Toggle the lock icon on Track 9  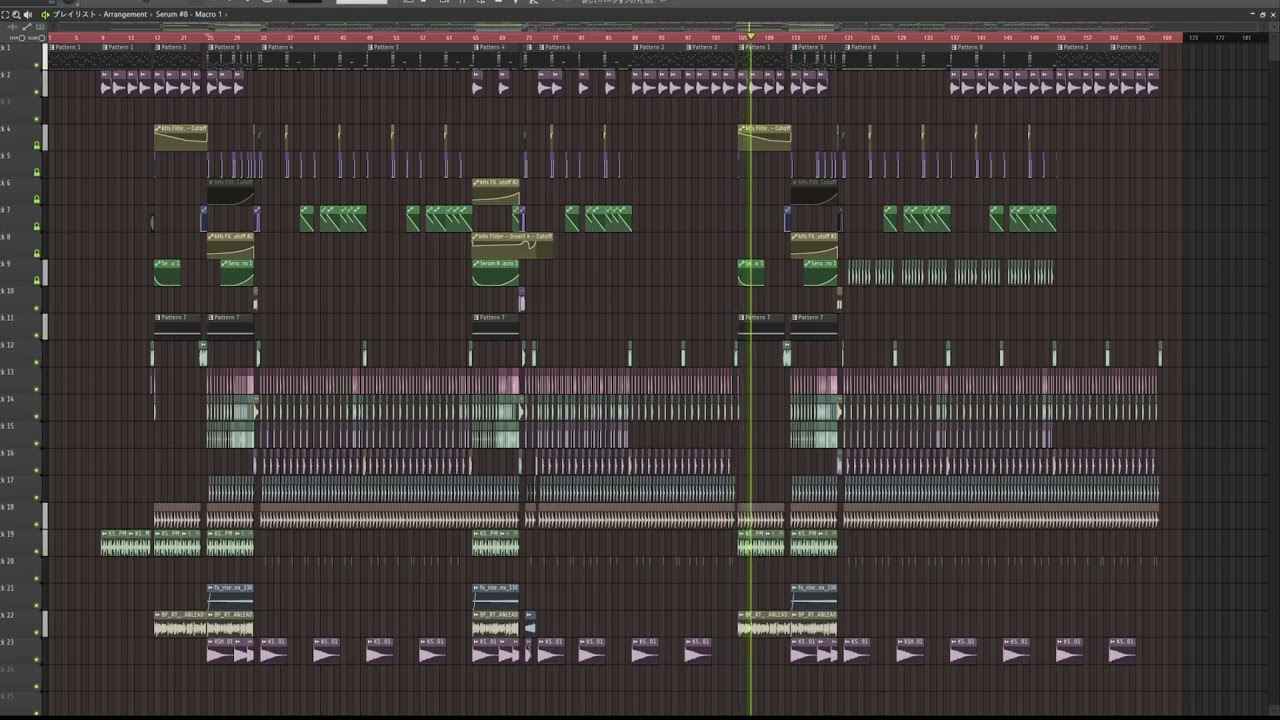pos(37,281)
